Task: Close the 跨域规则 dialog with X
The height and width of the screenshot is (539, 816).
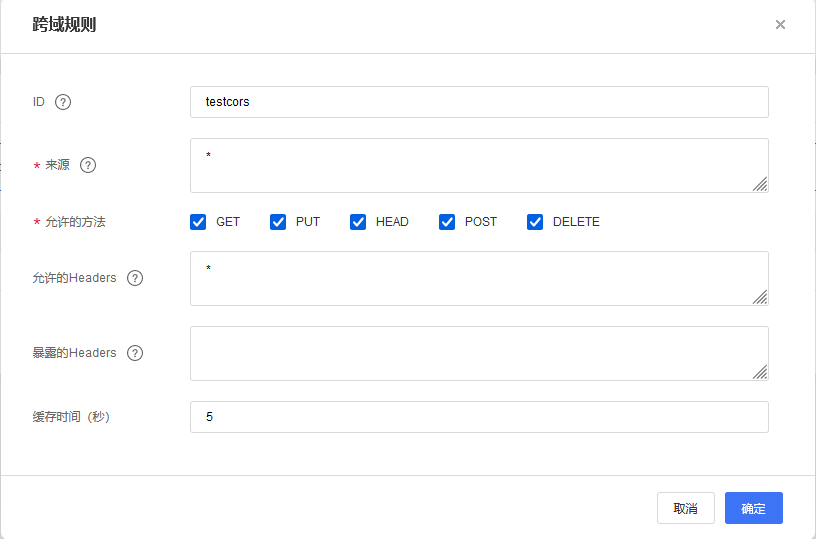Action: click(x=780, y=25)
